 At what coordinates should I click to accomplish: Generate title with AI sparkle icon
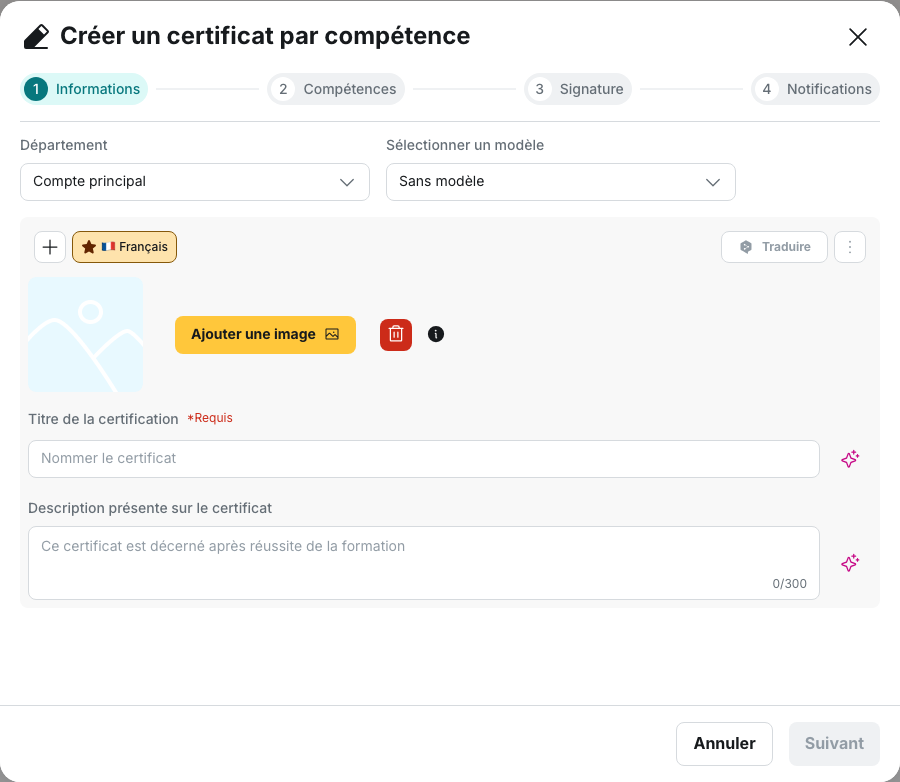[850, 459]
